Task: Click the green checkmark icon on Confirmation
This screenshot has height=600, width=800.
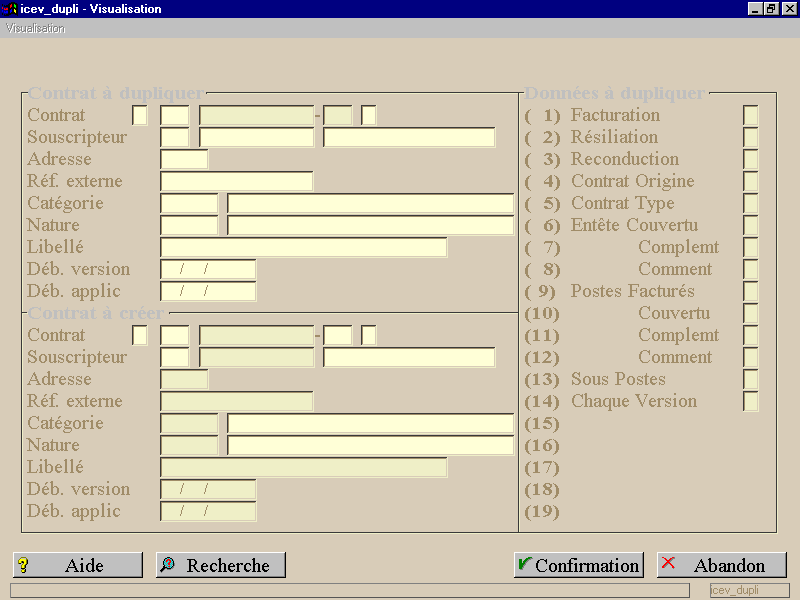Action: pos(525,563)
